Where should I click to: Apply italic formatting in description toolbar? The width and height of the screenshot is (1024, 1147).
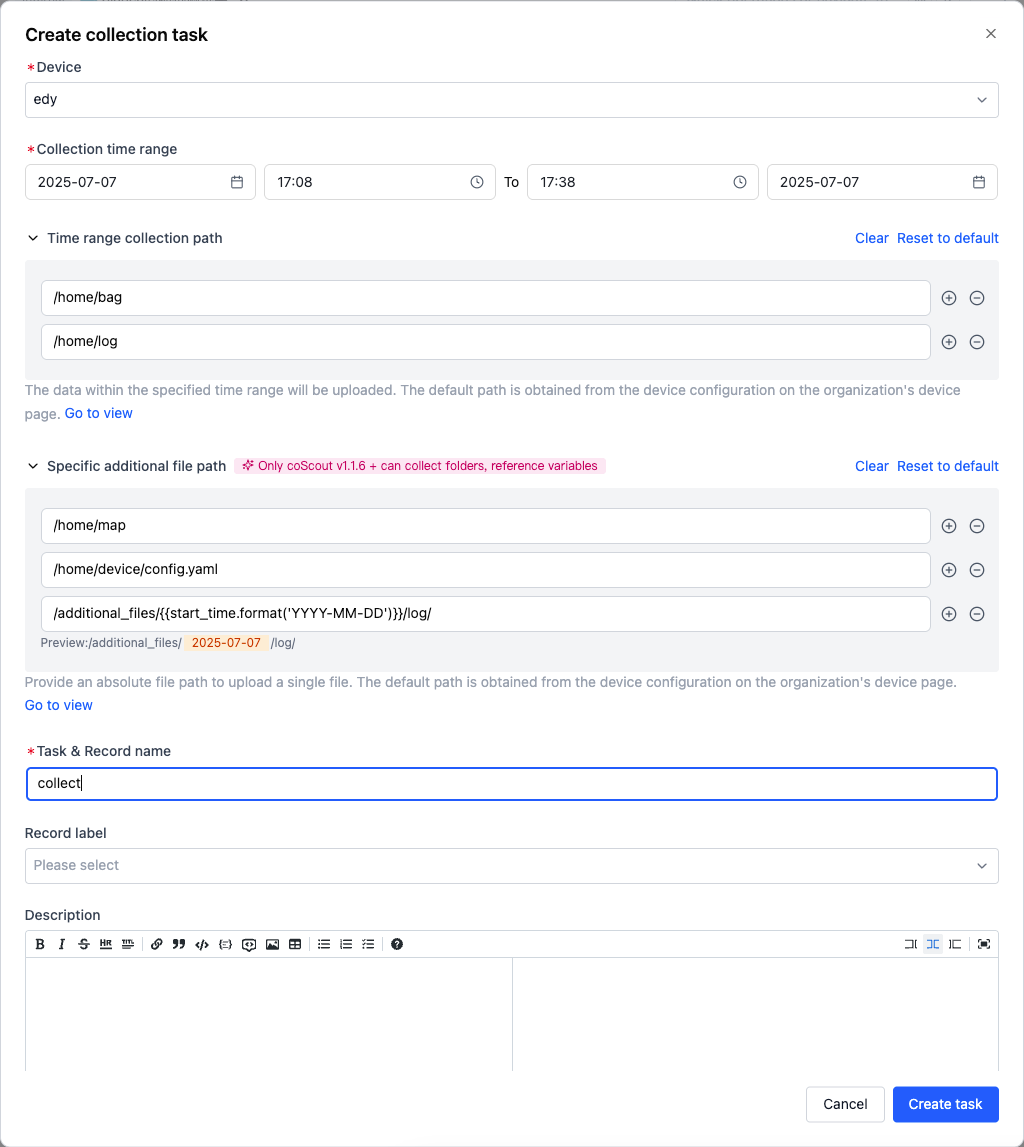[x=62, y=944]
